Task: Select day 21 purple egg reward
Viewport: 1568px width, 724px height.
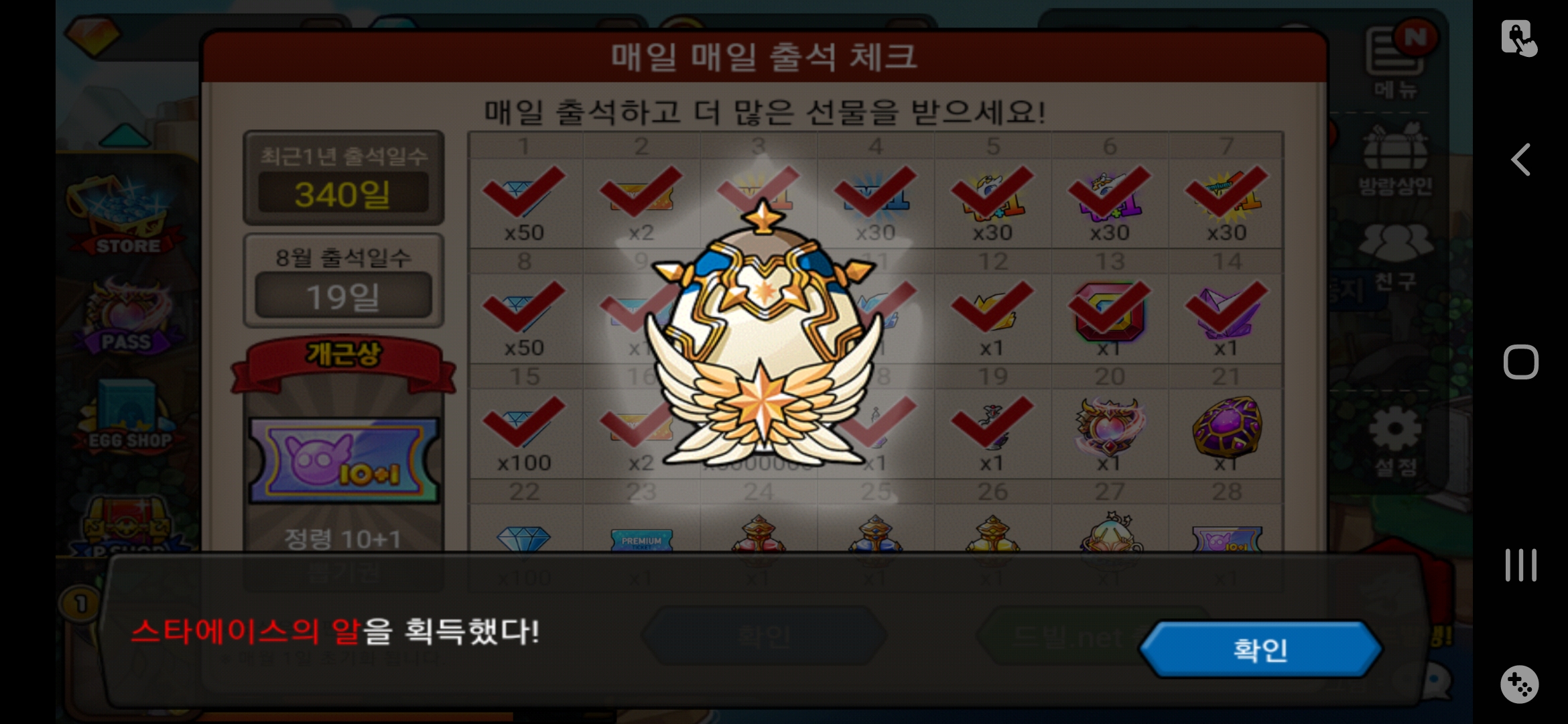Action: tap(1226, 433)
